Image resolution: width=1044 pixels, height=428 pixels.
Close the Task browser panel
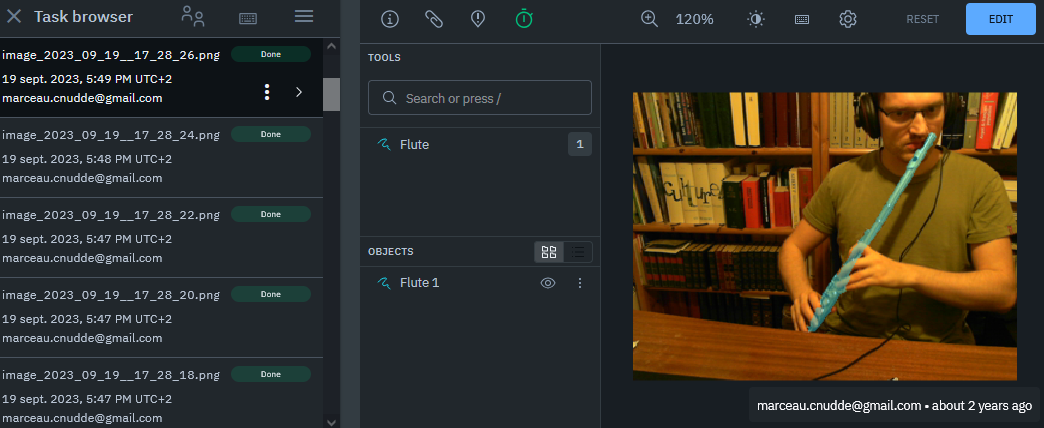15,17
